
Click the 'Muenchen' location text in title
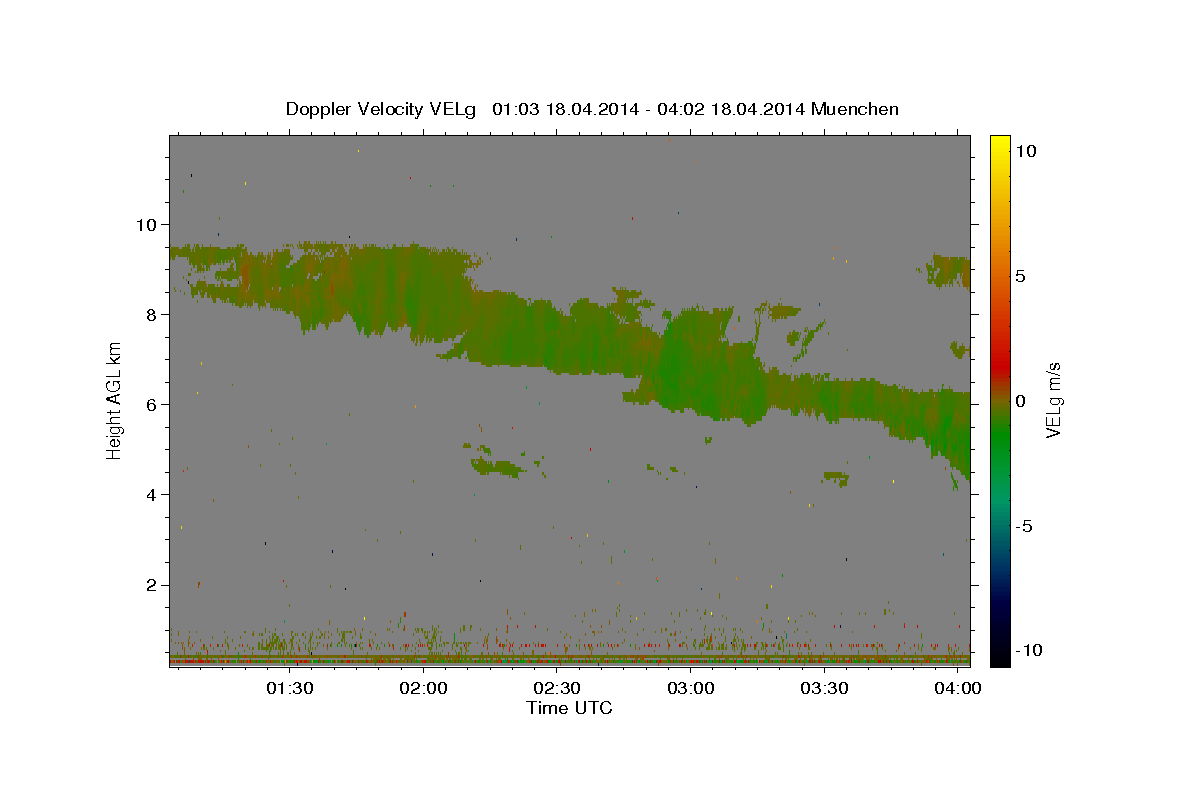pos(855,109)
